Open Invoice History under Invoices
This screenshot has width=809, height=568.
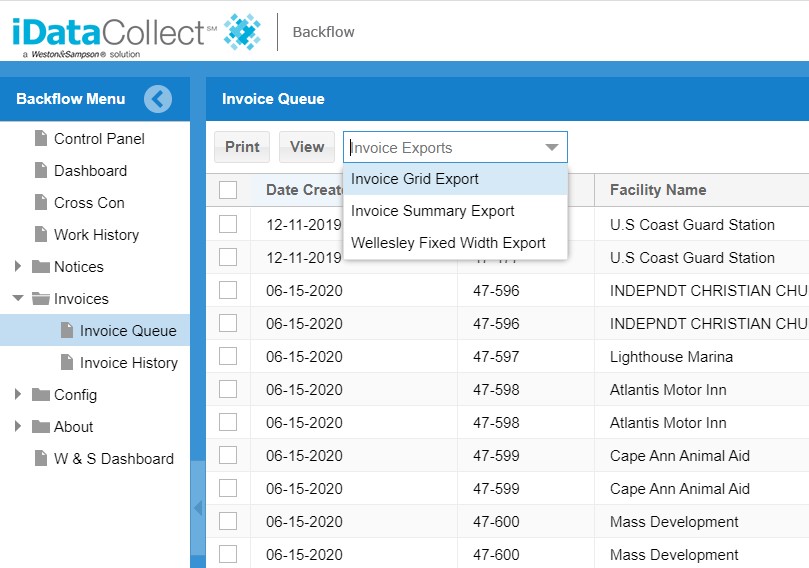tap(129, 363)
